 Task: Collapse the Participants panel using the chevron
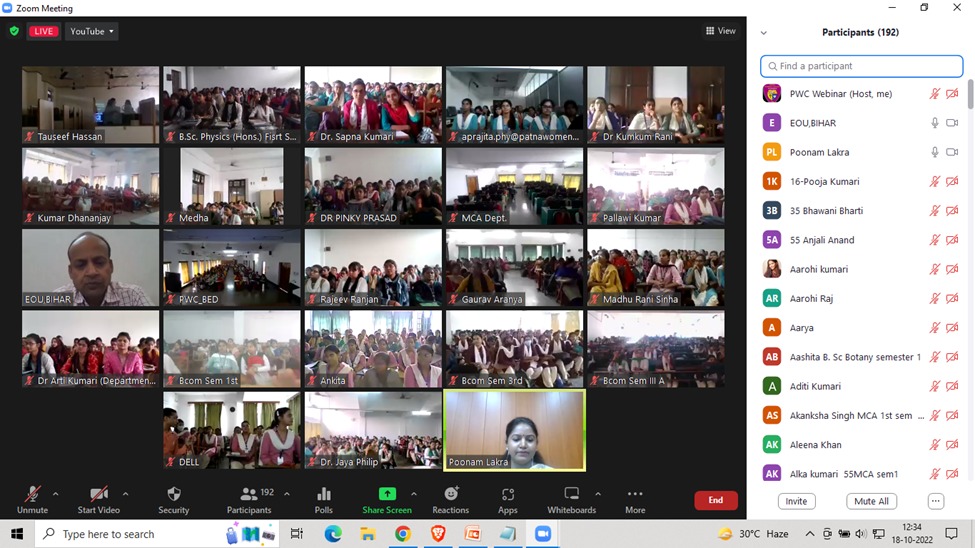(x=764, y=33)
